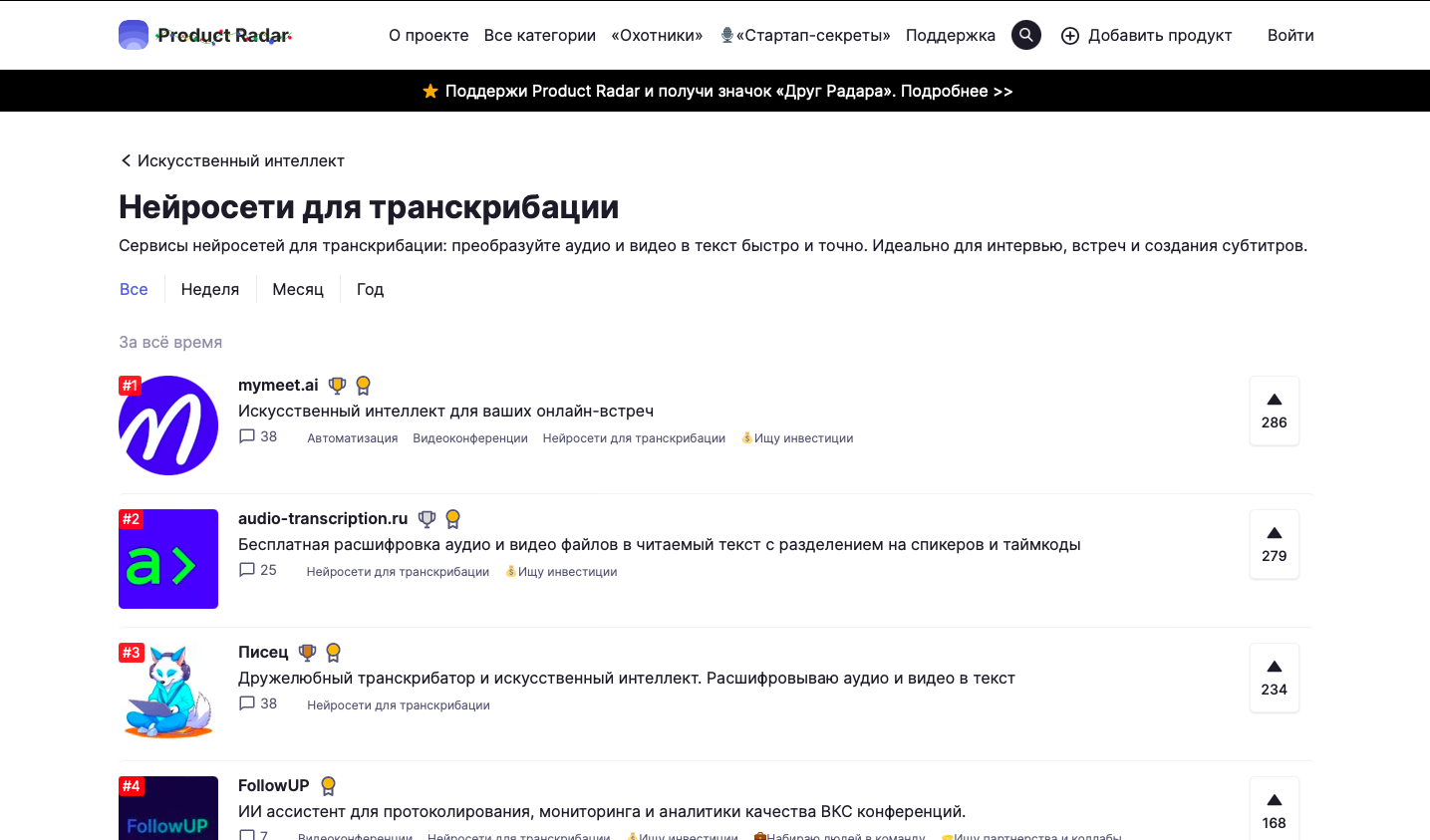The height and width of the screenshot is (840, 1430).
Task: Click mymeet.ai gold medal badge icon
Action: pos(364,386)
